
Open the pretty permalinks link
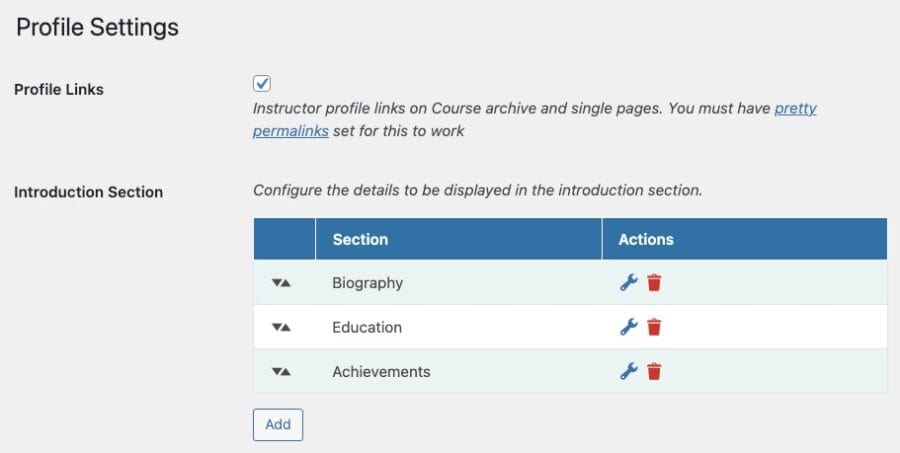click(795, 108)
